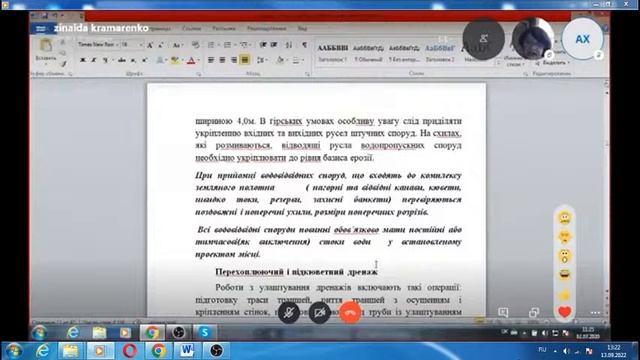Open the Рецензирование ribbon tab
The width and height of the screenshot is (640, 360).
click(267, 29)
